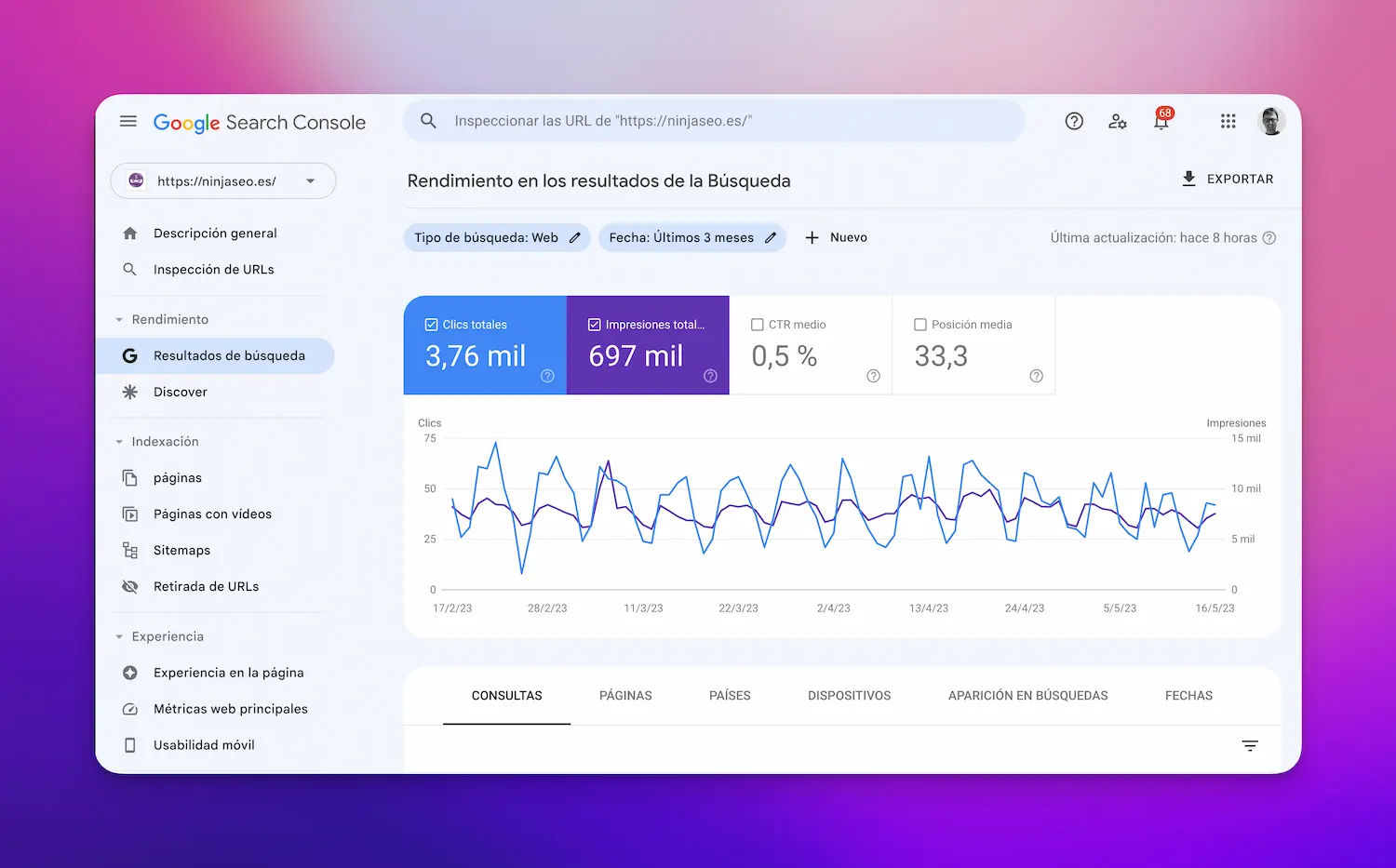The width and height of the screenshot is (1396, 868).
Task: Edit the "Fecha: Últimos 3 meses" filter pencil
Action: click(772, 237)
